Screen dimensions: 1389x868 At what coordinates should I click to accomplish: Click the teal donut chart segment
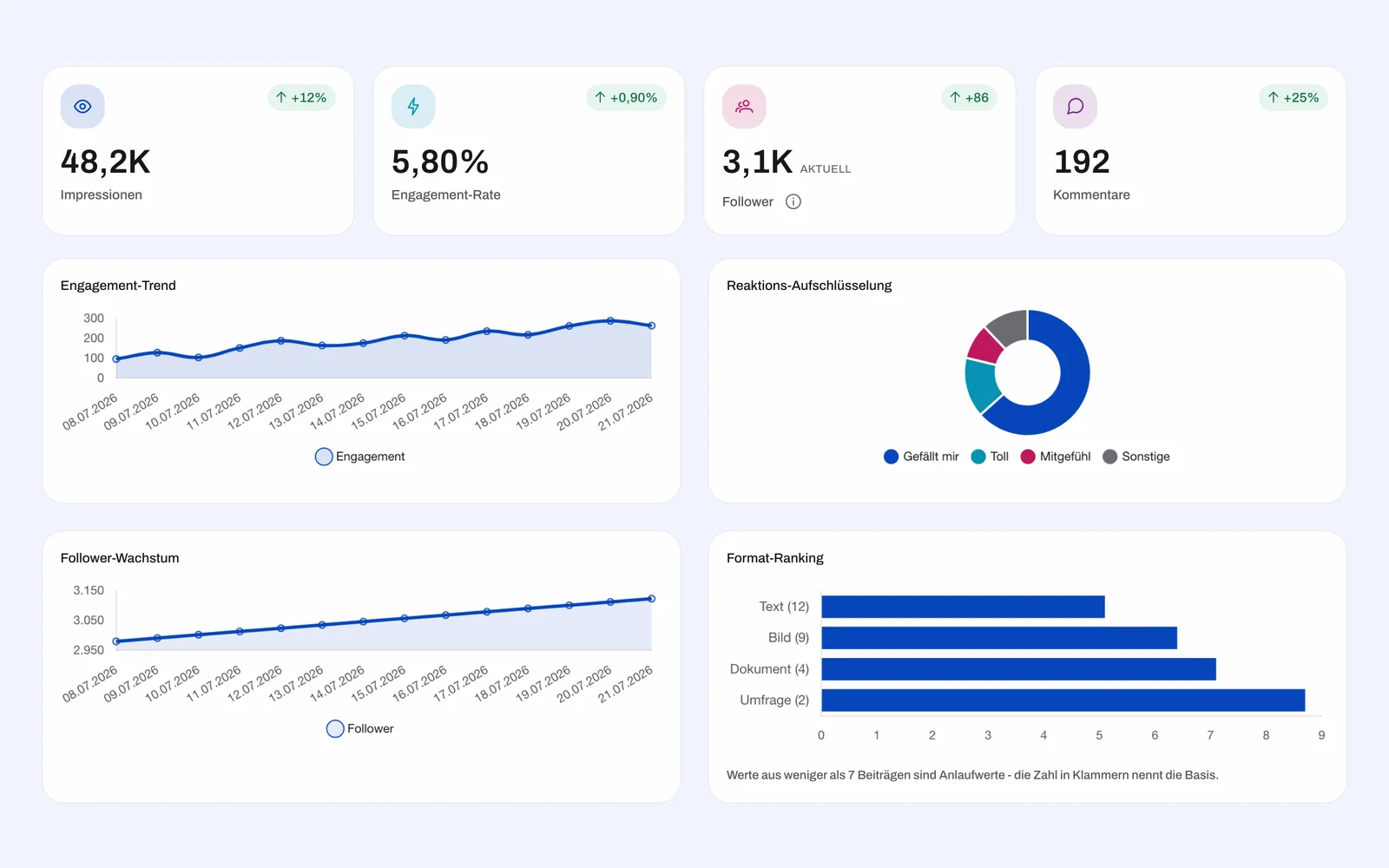pyautogui.click(x=981, y=385)
